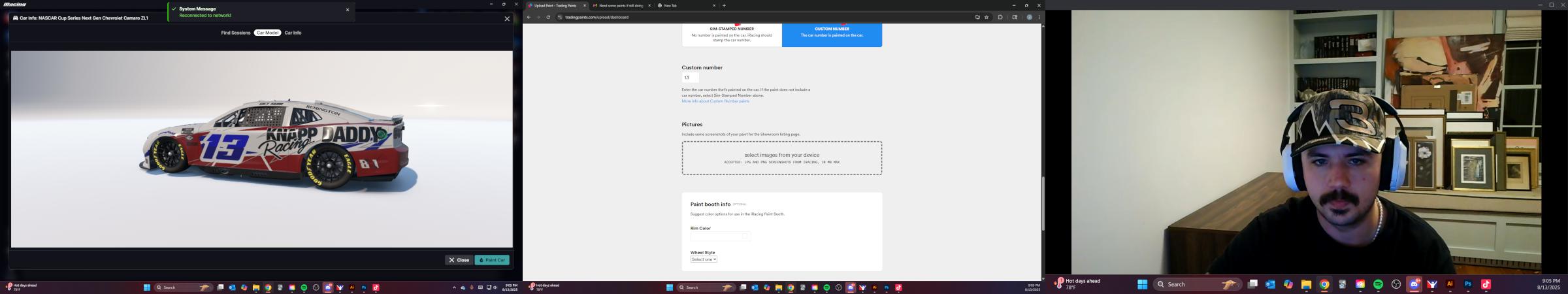Click Search box on webcam monitor taskbar
The height and width of the screenshot is (294, 1568).
pyautogui.click(x=1197, y=284)
